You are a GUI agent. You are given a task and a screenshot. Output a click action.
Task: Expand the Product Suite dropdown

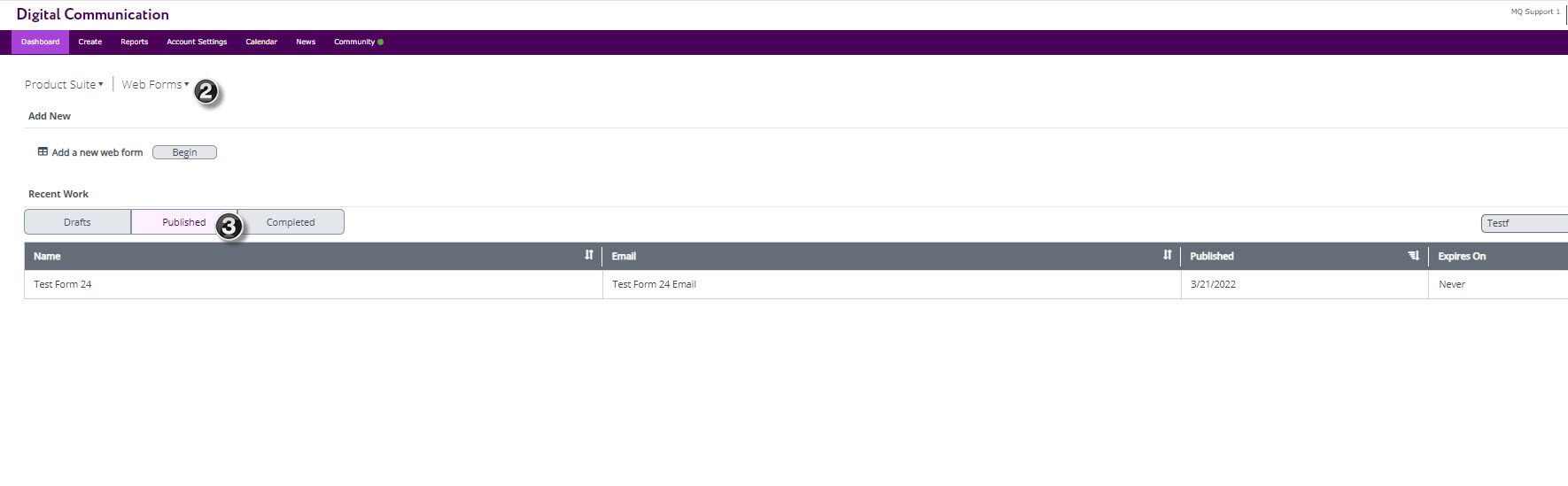64,85
